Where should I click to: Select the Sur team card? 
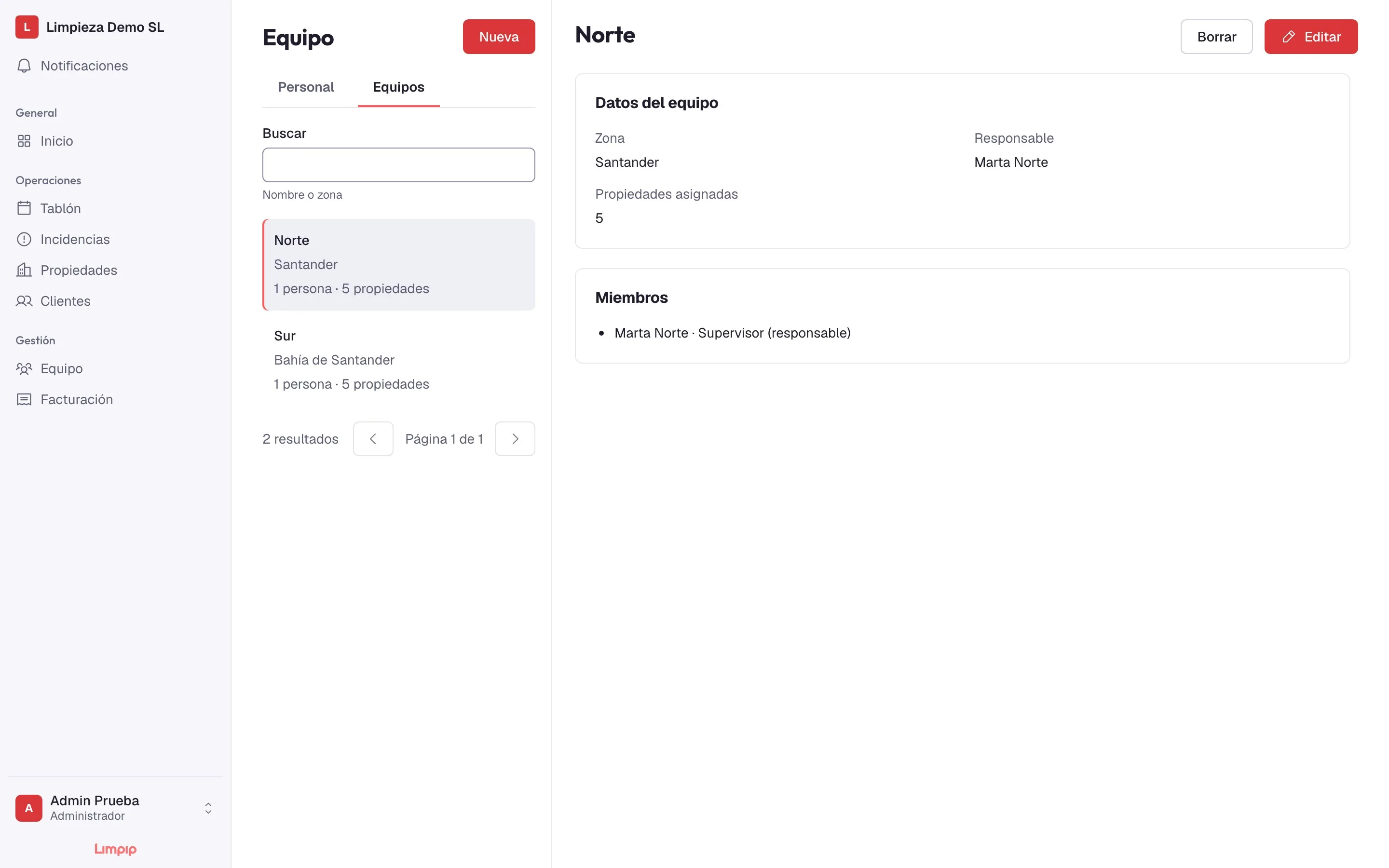(398, 360)
